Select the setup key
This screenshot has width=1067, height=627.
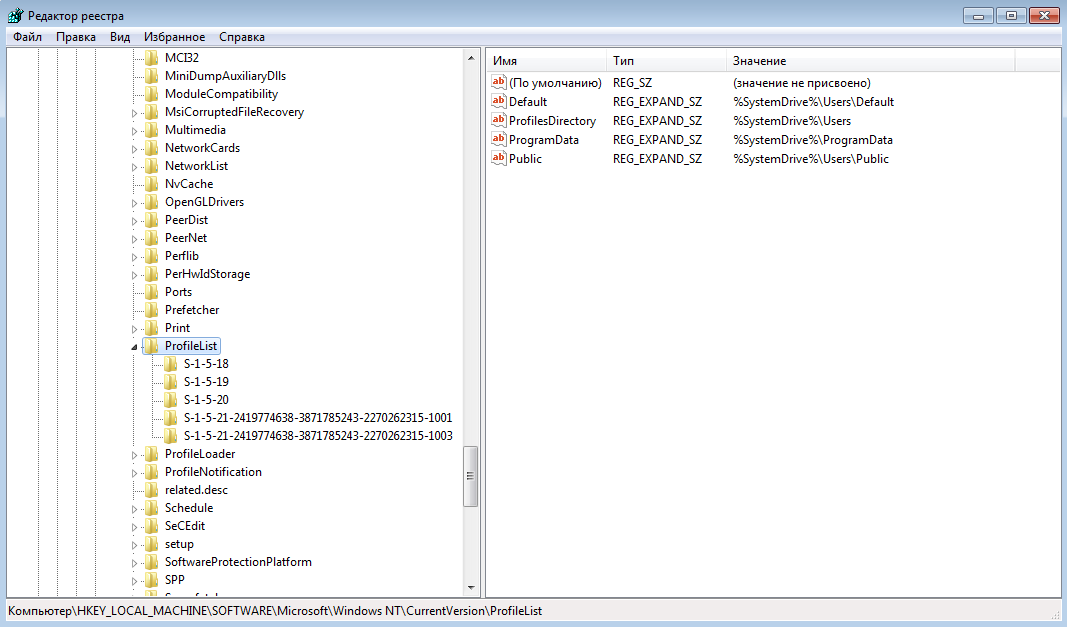pos(179,544)
